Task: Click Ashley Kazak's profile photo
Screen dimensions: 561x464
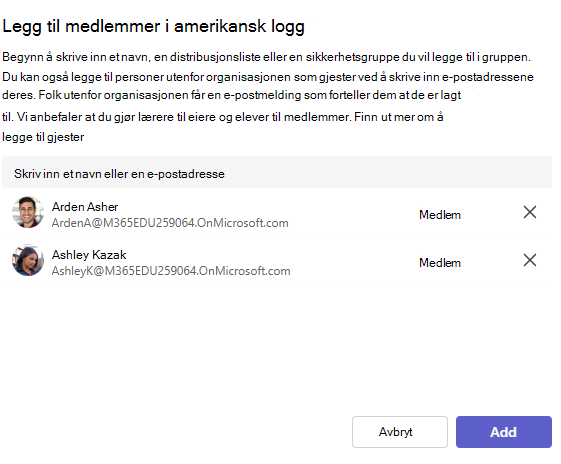Action: click(x=28, y=260)
